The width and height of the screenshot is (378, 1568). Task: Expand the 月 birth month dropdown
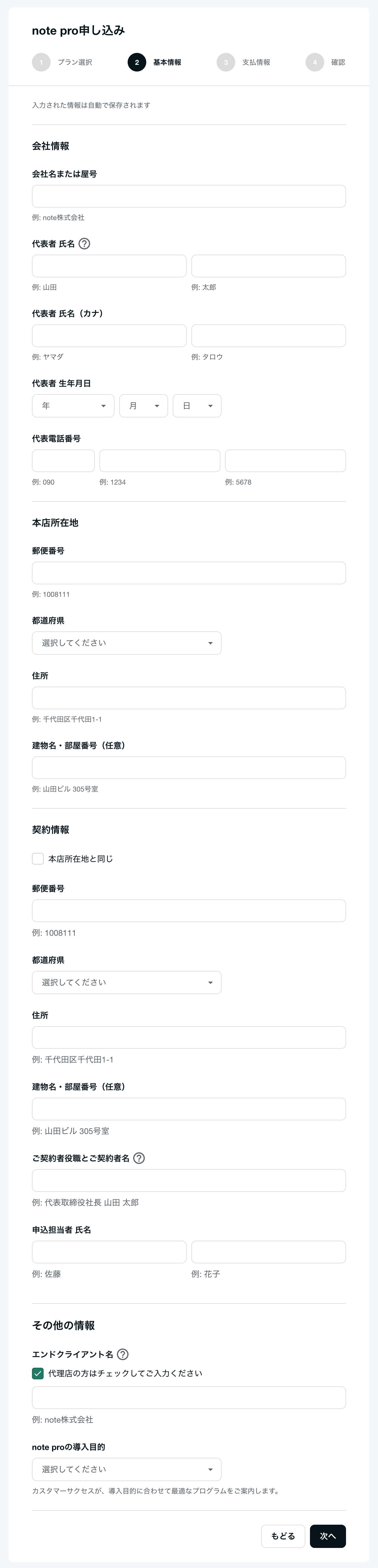[x=144, y=406]
